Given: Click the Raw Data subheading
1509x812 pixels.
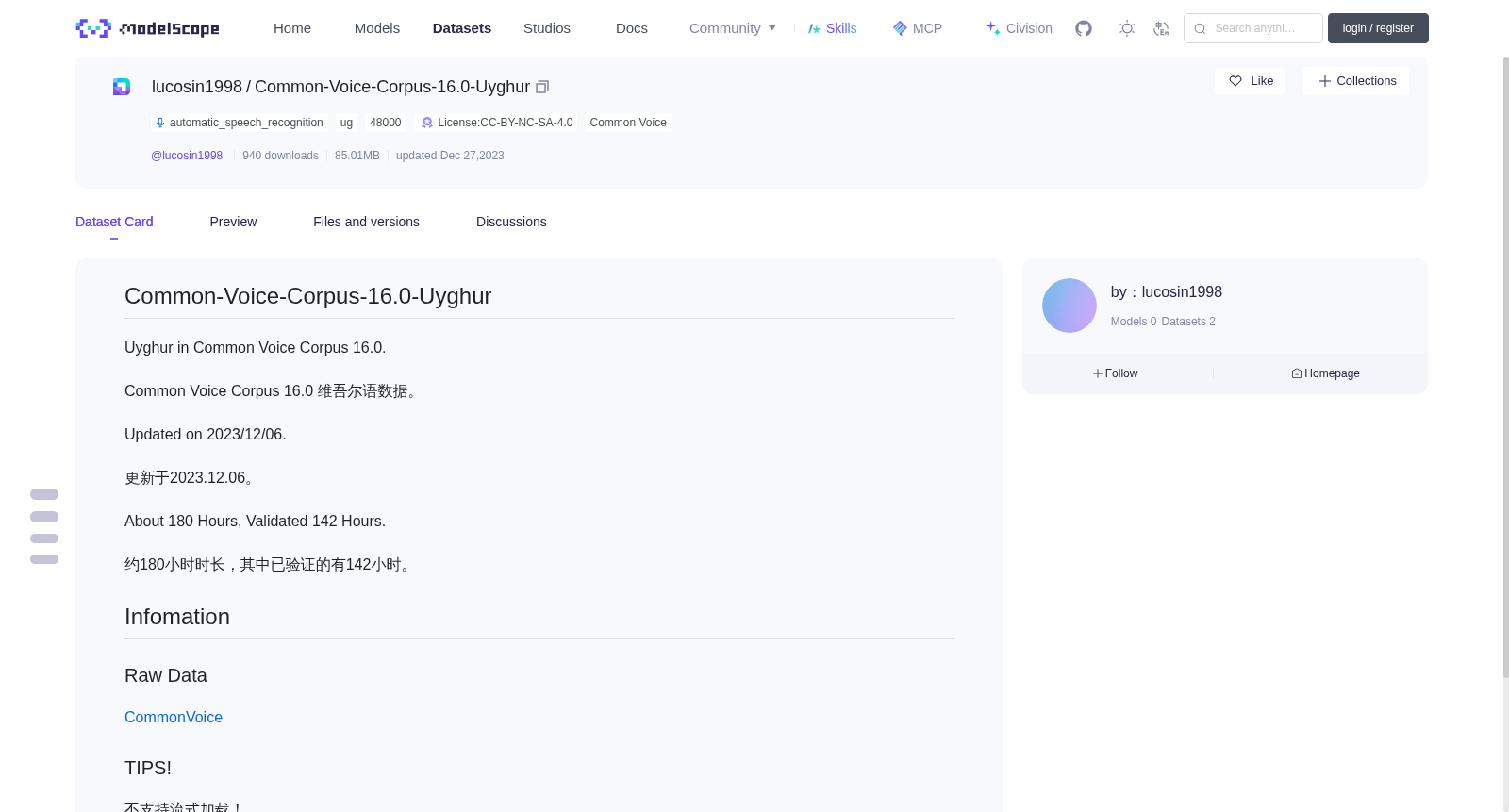Looking at the screenshot, I should [166, 675].
